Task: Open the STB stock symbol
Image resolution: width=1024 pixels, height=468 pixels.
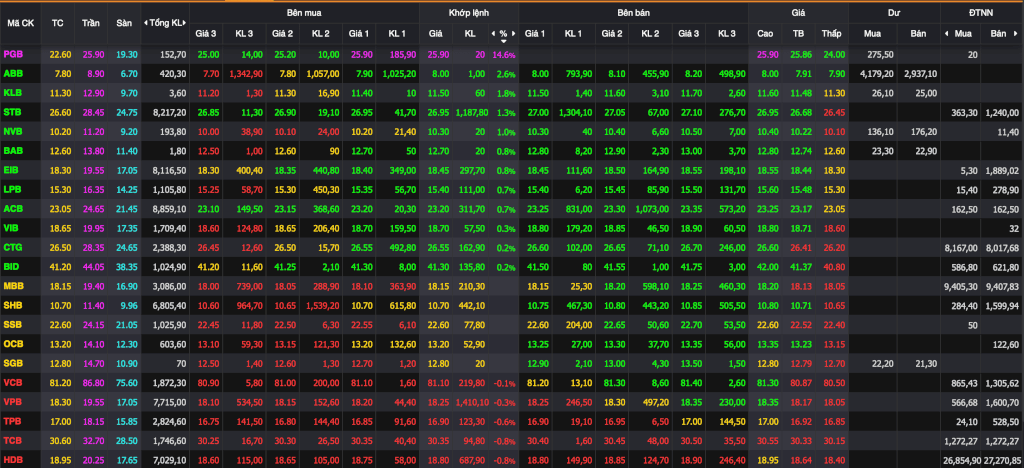Action: pos(13,112)
